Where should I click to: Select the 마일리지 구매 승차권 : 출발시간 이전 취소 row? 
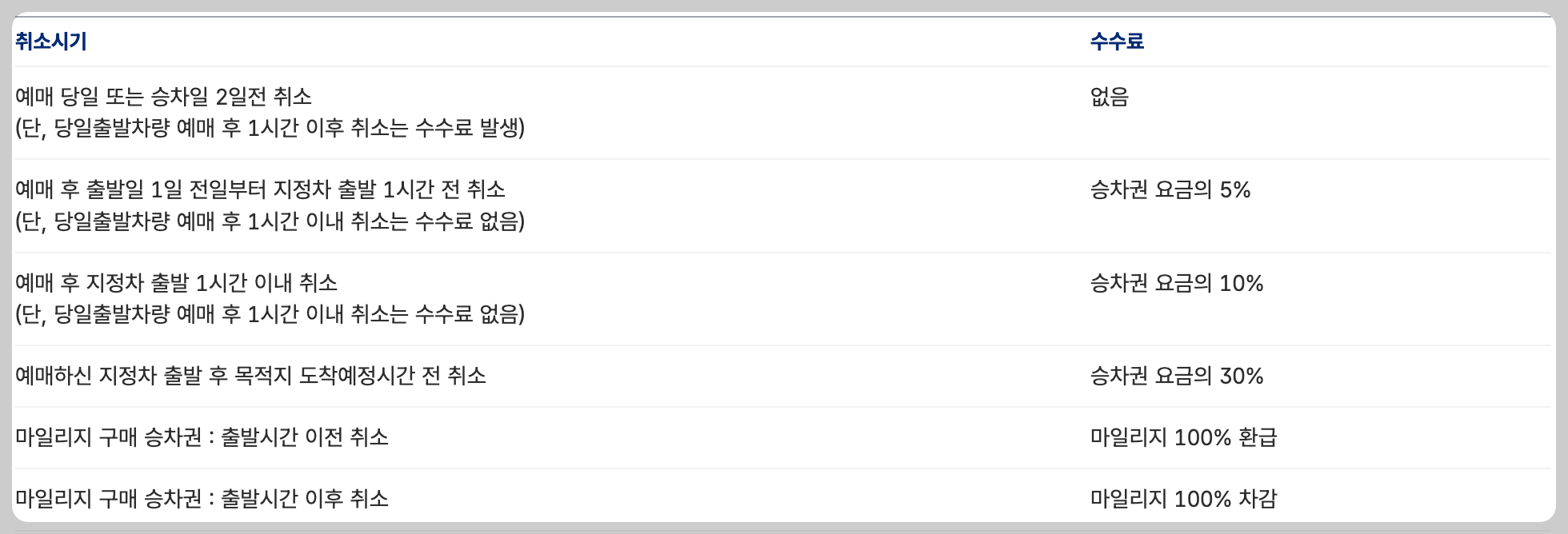pos(202,437)
